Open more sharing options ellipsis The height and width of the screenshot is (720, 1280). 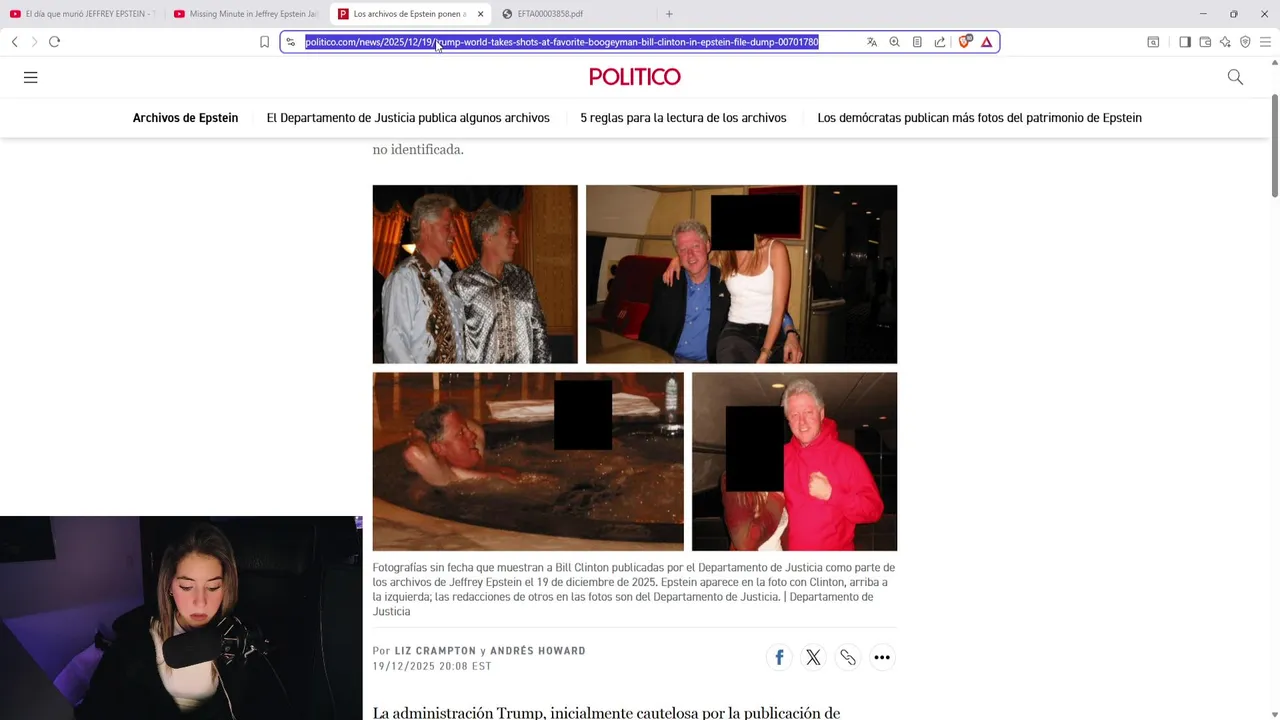pyautogui.click(x=882, y=657)
